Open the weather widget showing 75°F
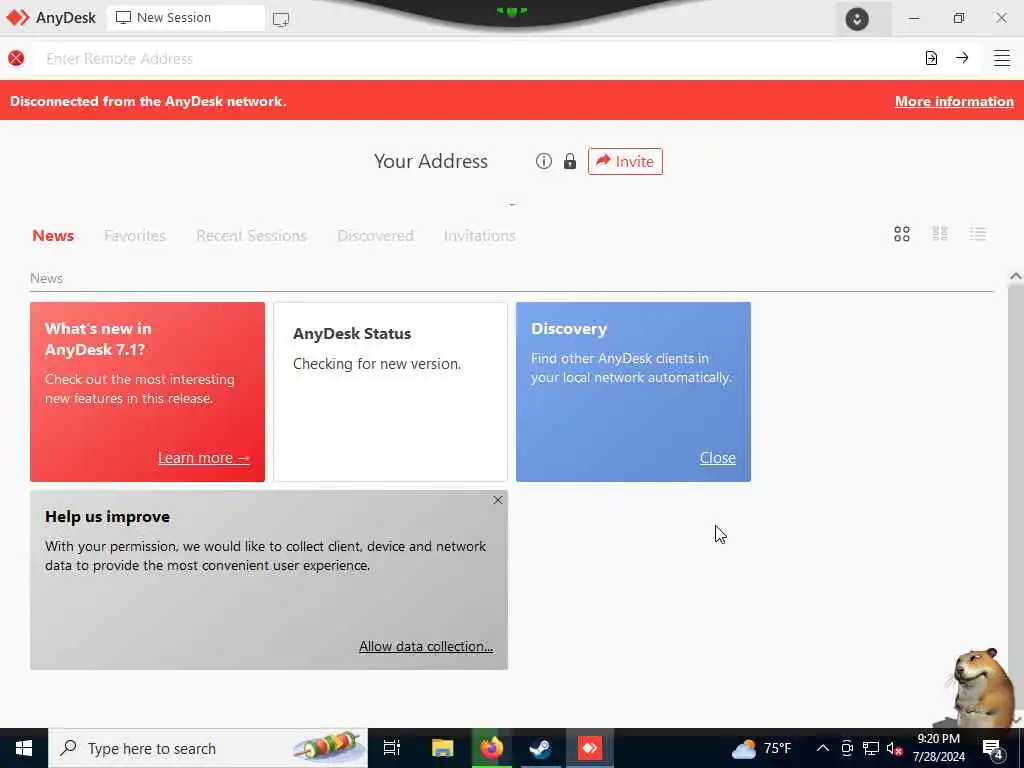This screenshot has height=768, width=1024. coord(761,748)
